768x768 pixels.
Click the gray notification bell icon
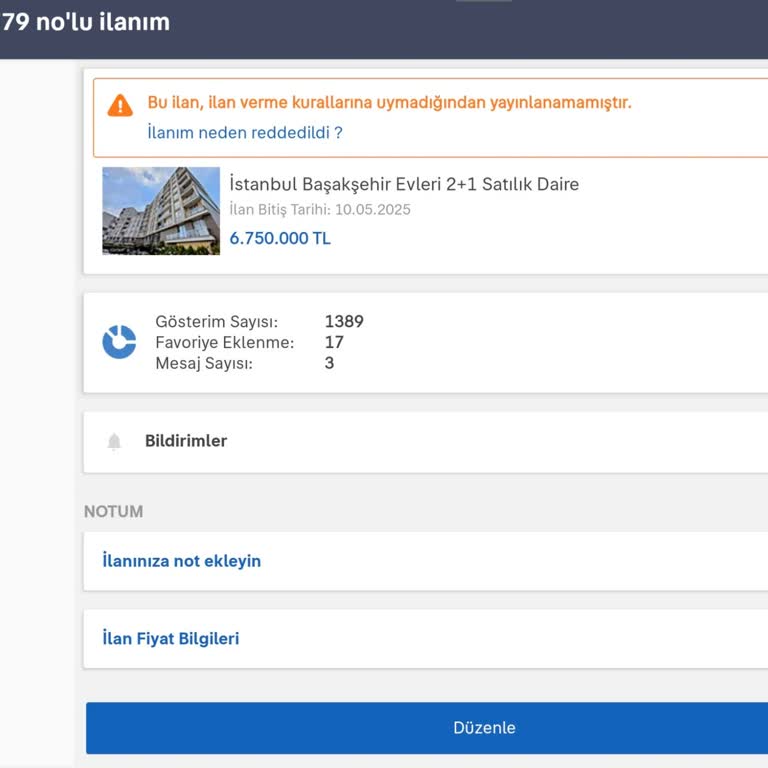coord(114,442)
